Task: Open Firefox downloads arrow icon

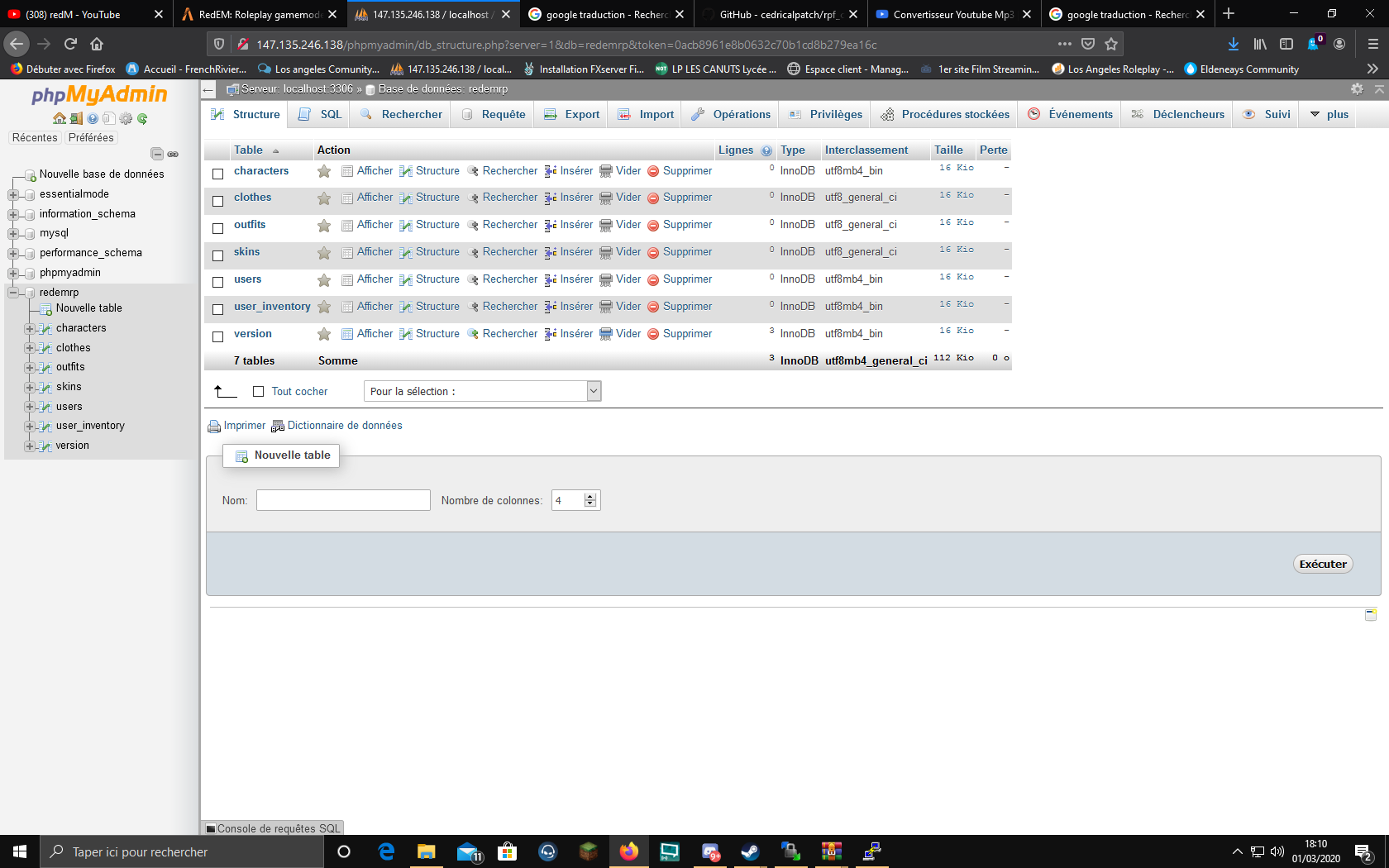Action: pos(1233,44)
